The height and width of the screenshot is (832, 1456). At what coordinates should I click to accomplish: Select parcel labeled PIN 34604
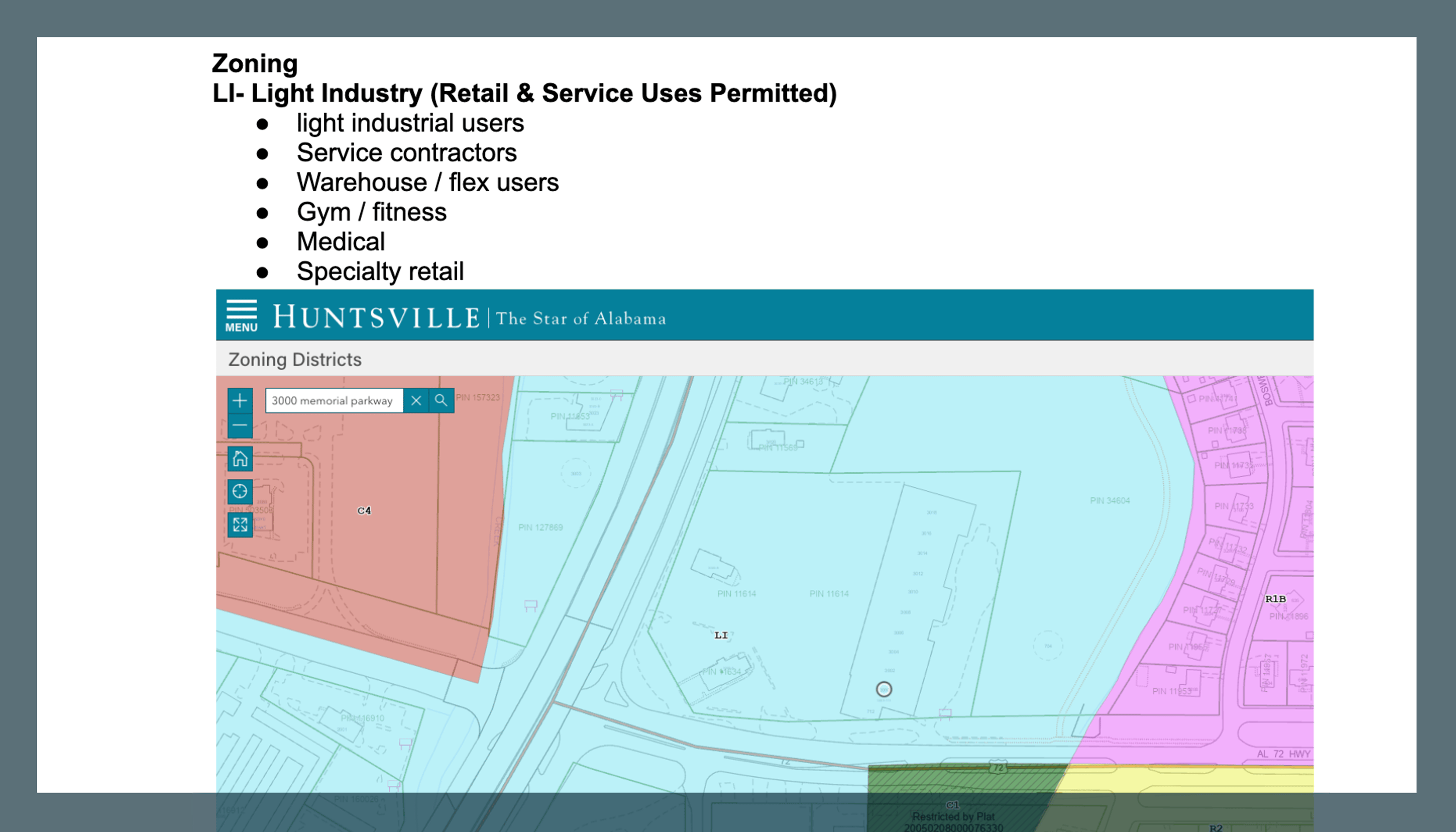[1109, 500]
